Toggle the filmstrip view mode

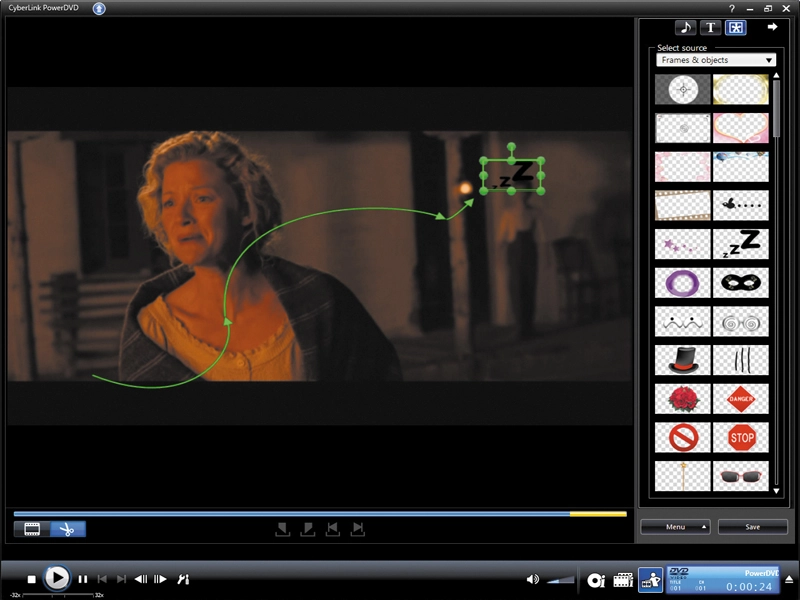click(x=32, y=529)
